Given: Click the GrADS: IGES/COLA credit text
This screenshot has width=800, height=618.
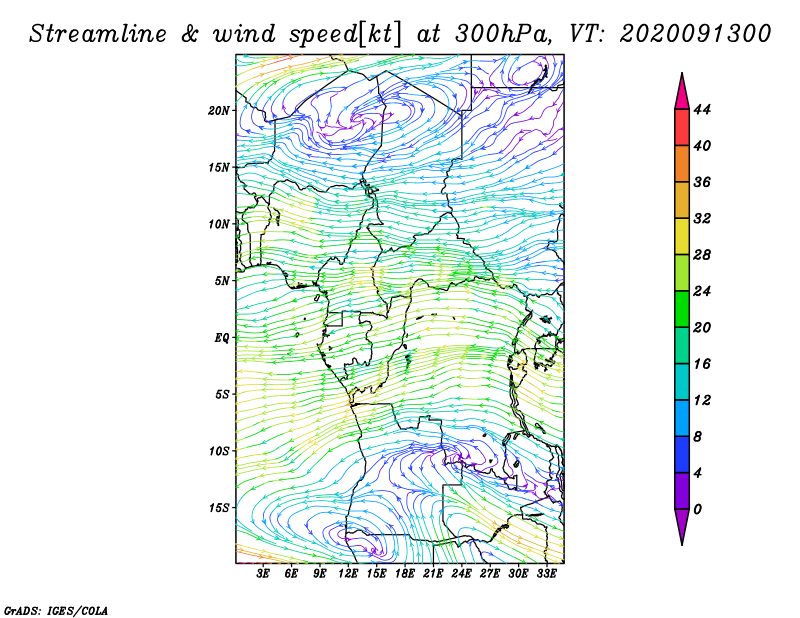Looking at the screenshot, I should pyautogui.click(x=56, y=610).
